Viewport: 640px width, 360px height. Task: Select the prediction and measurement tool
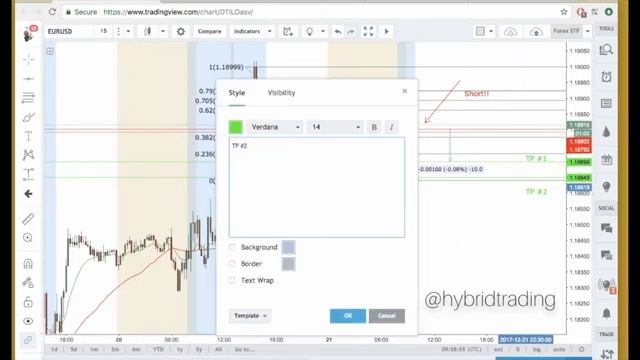28,174
